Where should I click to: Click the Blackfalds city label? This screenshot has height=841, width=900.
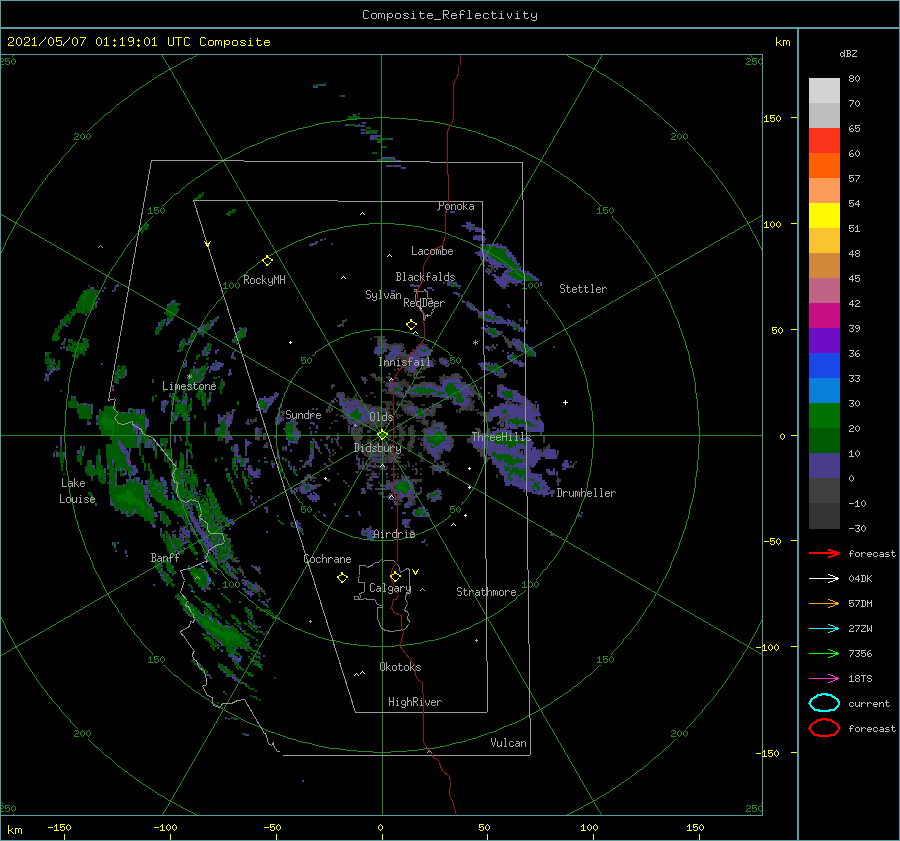pyautogui.click(x=425, y=277)
